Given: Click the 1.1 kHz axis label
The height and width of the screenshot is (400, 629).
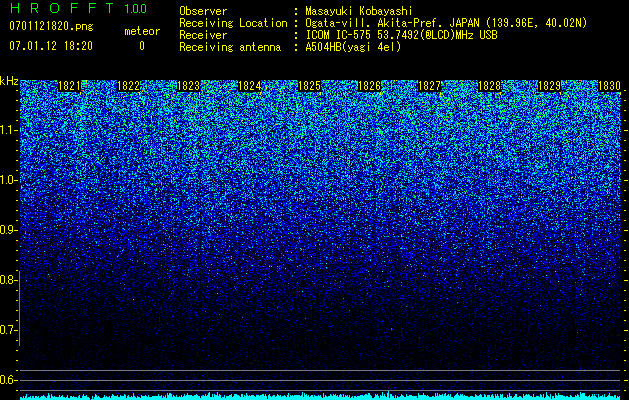Looking at the screenshot, I should 8,130.
